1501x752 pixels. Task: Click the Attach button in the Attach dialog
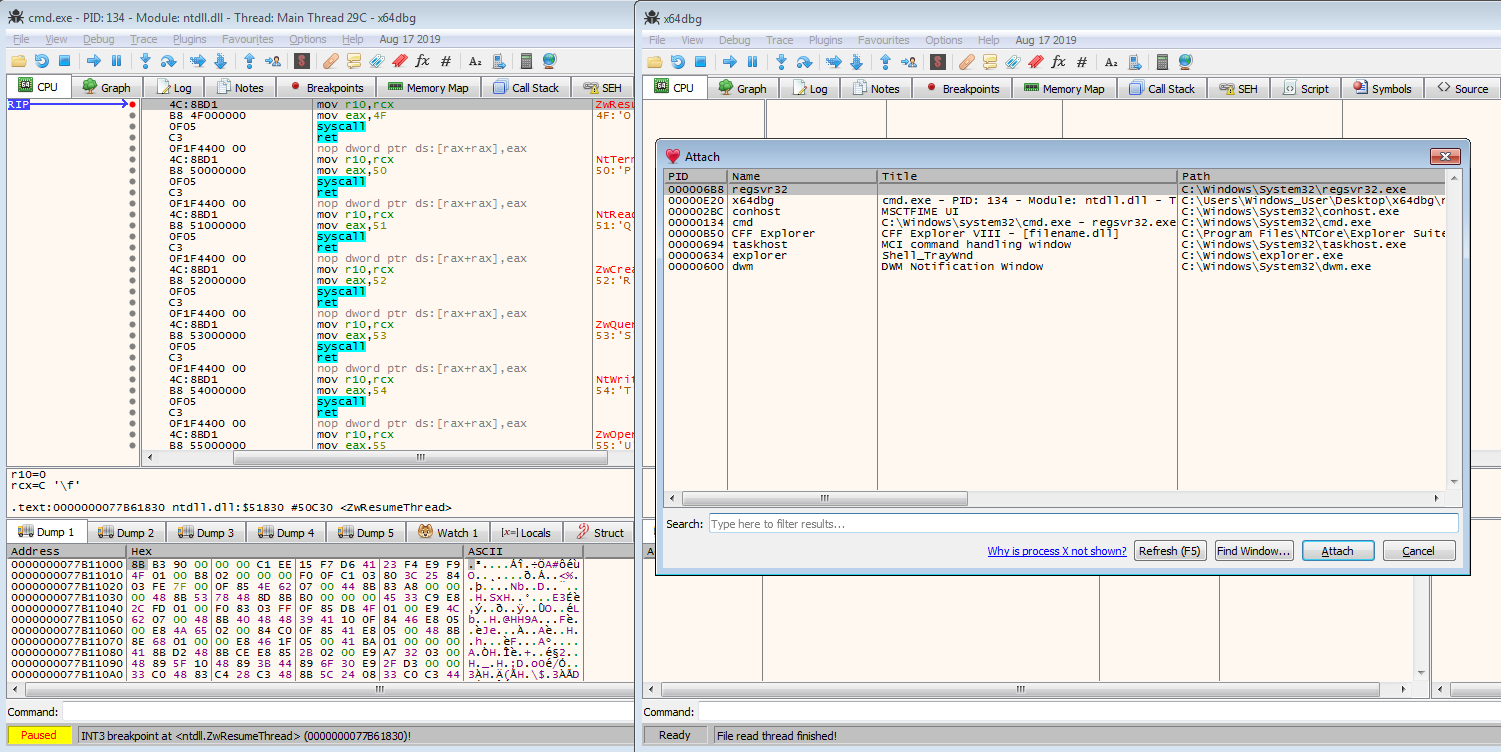click(1336, 551)
